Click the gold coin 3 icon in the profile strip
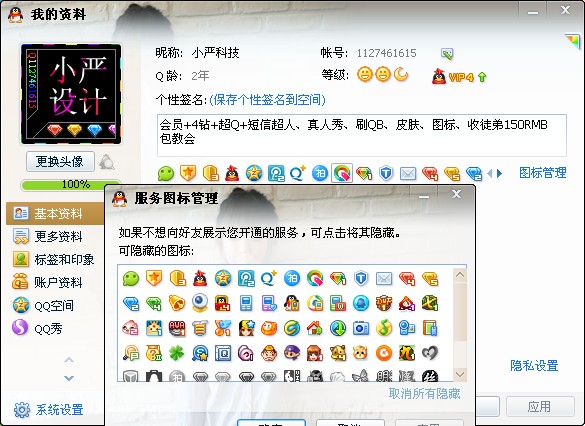 pos(210,173)
